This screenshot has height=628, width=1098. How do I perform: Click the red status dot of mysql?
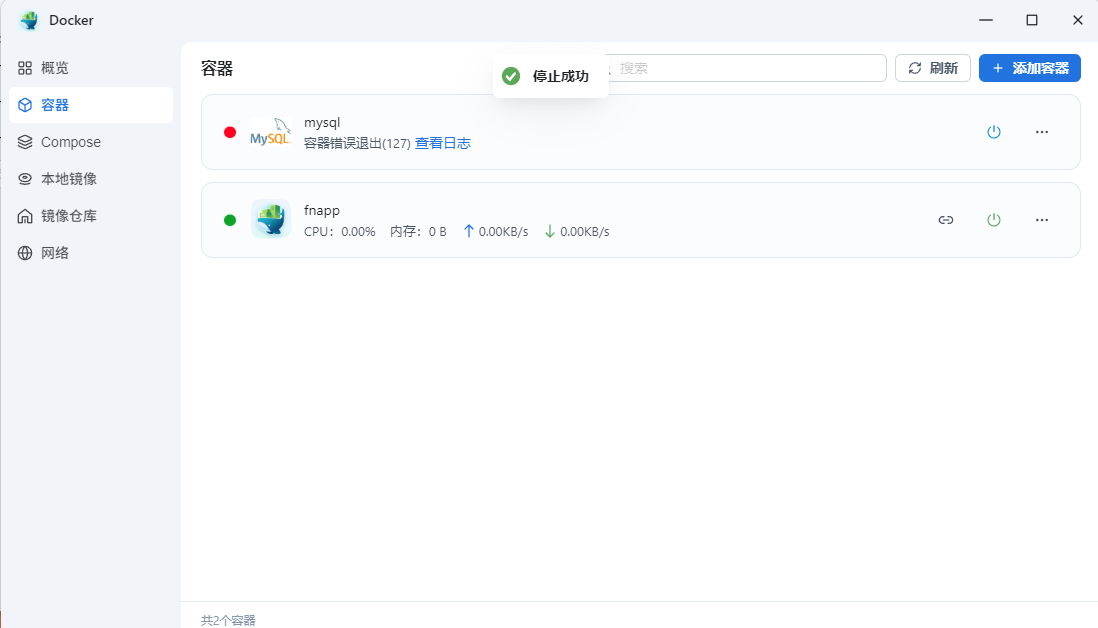click(x=230, y=132)
